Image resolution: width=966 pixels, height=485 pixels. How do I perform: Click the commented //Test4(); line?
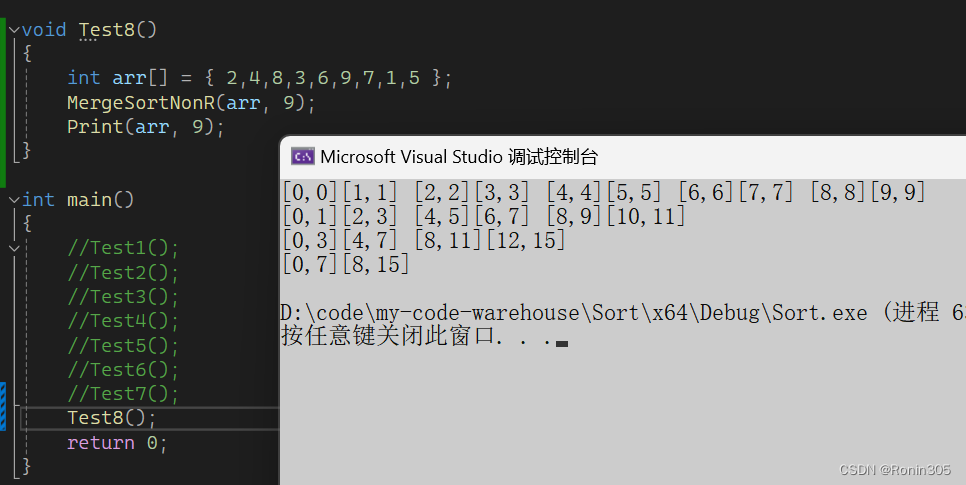122,321
